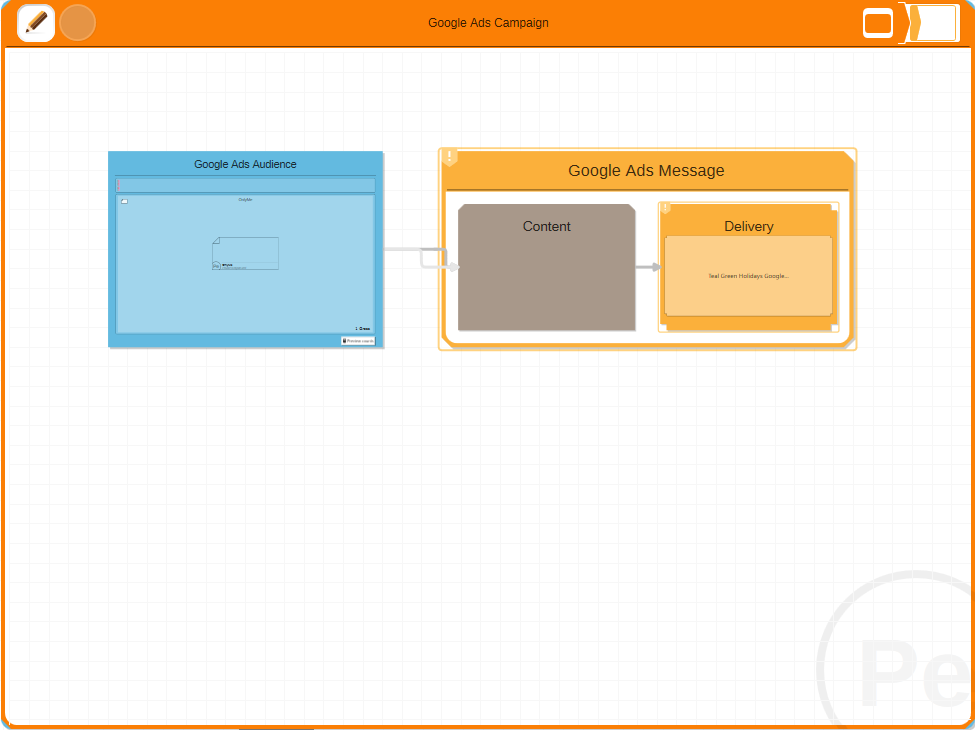The width and height of the screenshot is (975, 730).
Task: Click the Preview counts button
Action: 358,341
